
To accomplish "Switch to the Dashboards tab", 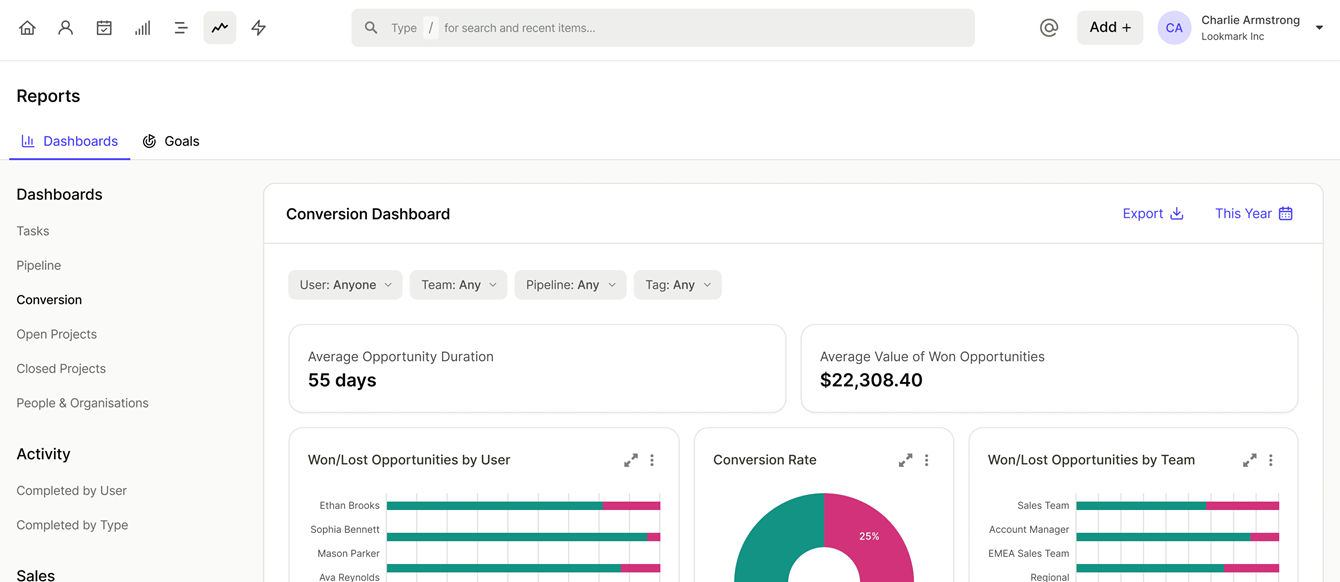I will (x=70, y=141).
